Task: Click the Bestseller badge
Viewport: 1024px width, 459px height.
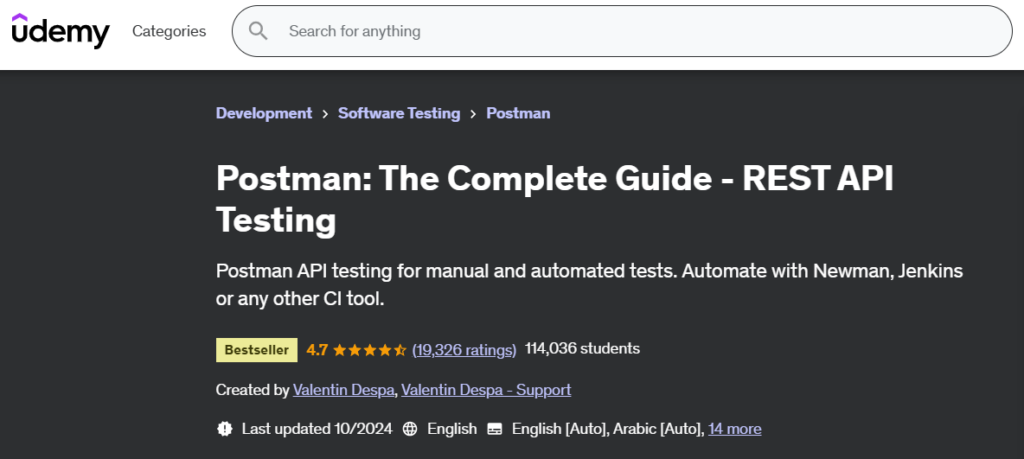Action: click(x=257, y=350)
